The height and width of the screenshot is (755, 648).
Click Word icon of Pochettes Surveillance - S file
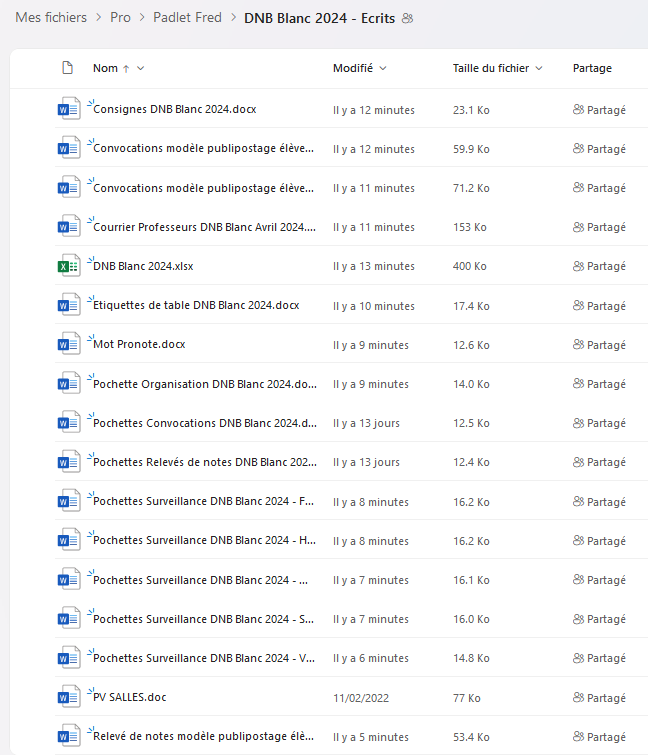(x=68, y=619)
